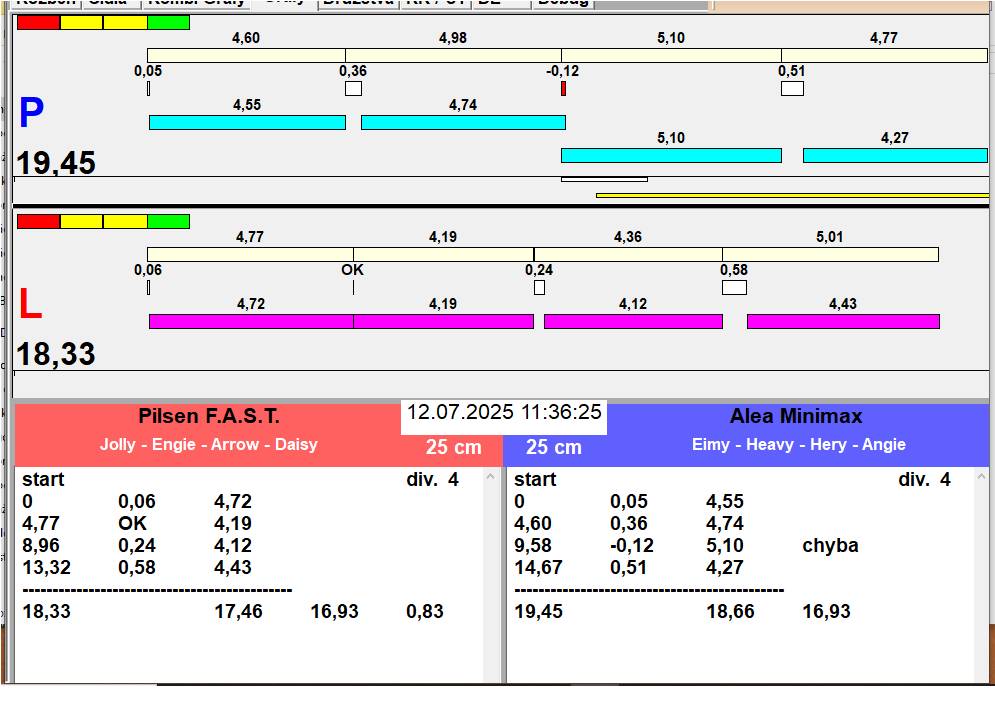The height and width of the screenshot is (701, 995).
Task: Click the start label in Pilsen panel
Action: 43,479
